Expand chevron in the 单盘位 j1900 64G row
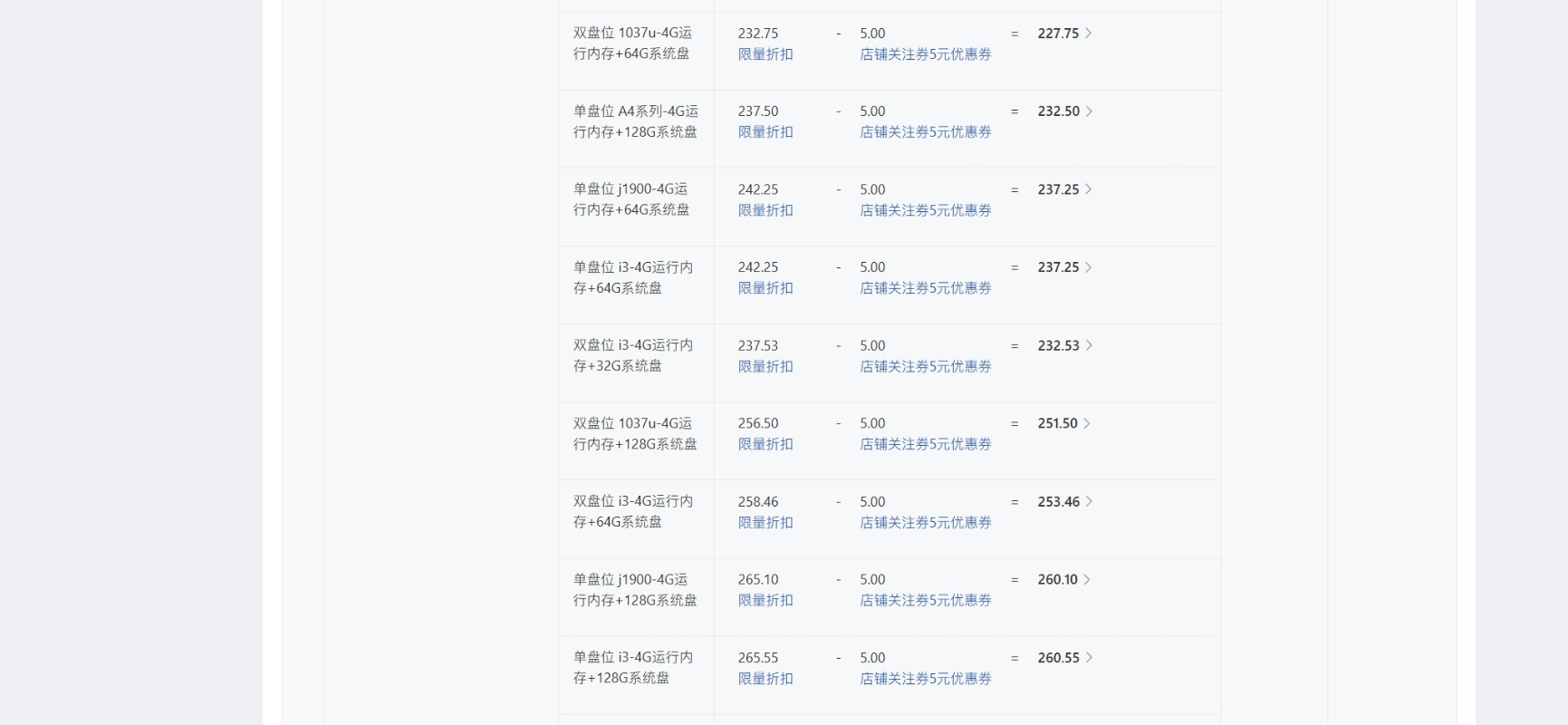The height and width of the screenshot is (725, 1568). (x=1088, y=189)
